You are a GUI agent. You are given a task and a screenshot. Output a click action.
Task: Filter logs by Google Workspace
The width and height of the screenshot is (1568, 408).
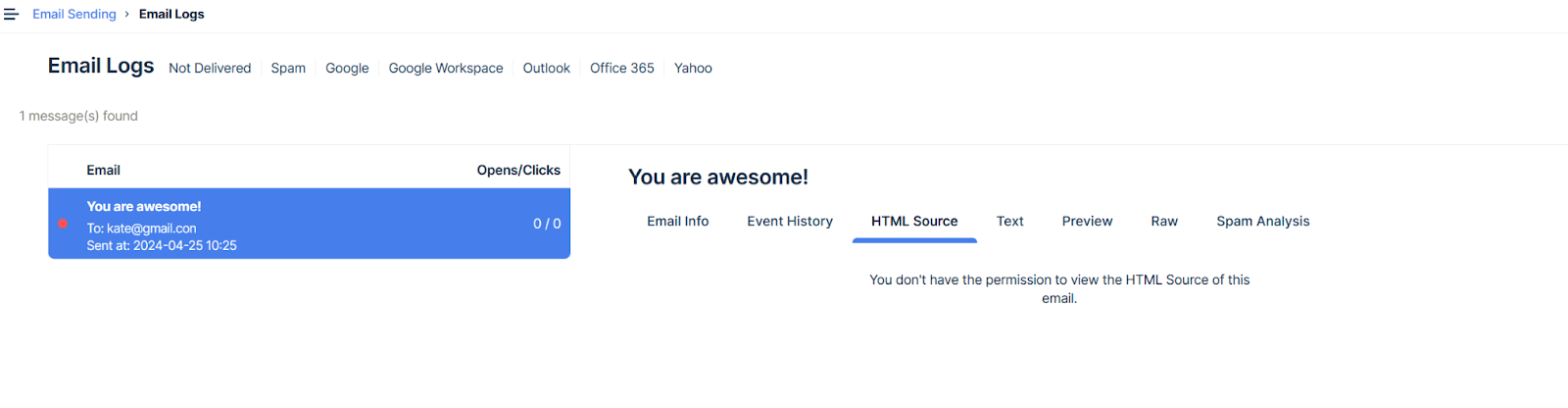point(446,69)
